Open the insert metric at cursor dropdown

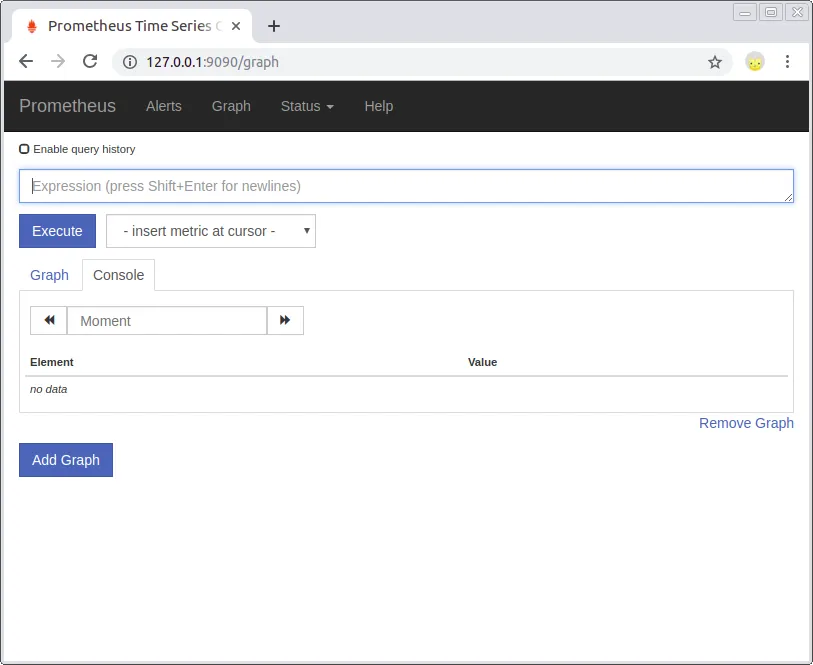pyautogui.click(x=211, y=231)
